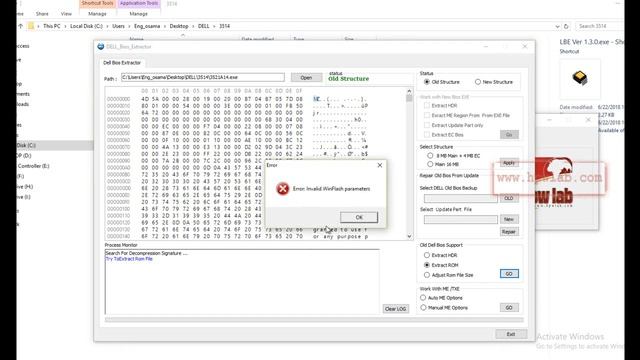640x360 pixels.
Task: Open the Share tab in Explorer
Action: 42,14
